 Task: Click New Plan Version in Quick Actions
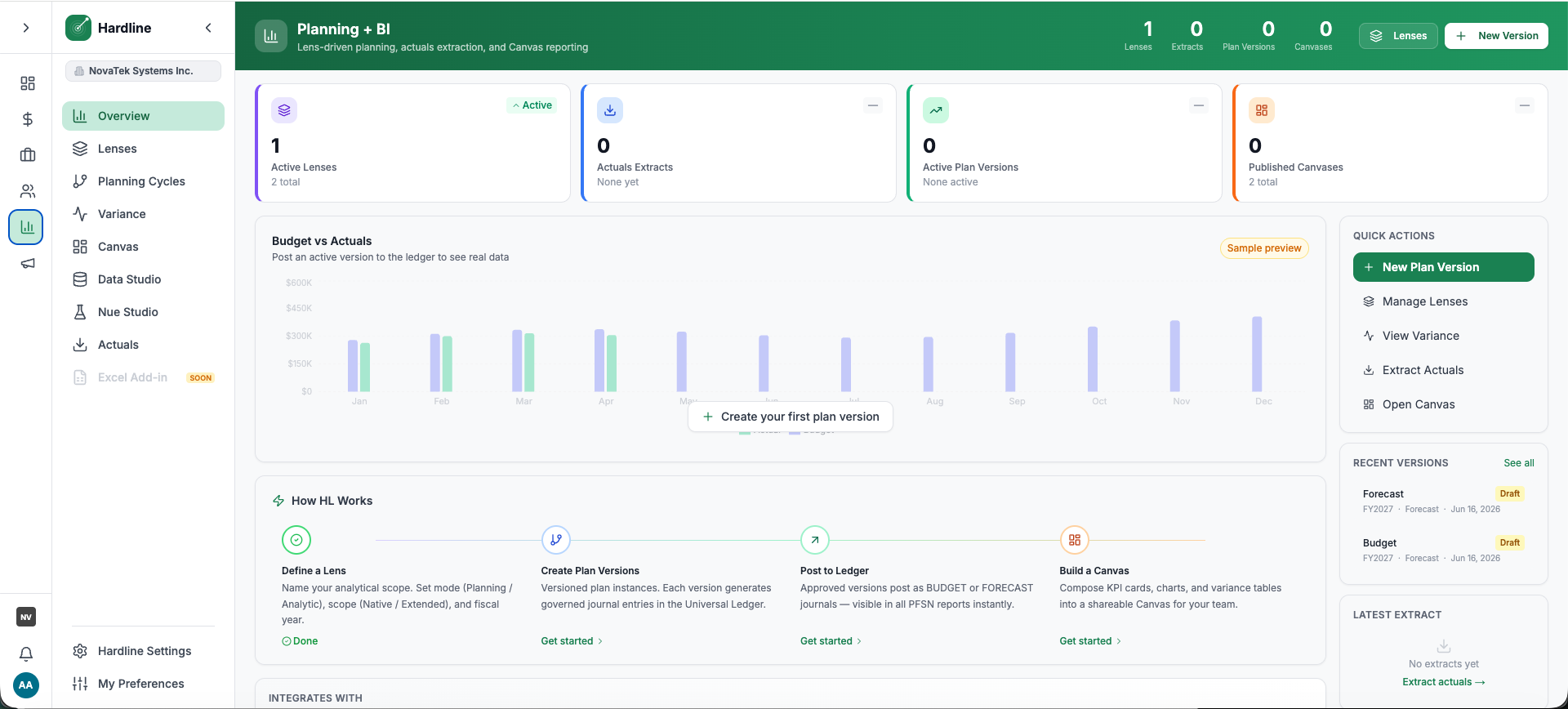[x=1444, y=267]
